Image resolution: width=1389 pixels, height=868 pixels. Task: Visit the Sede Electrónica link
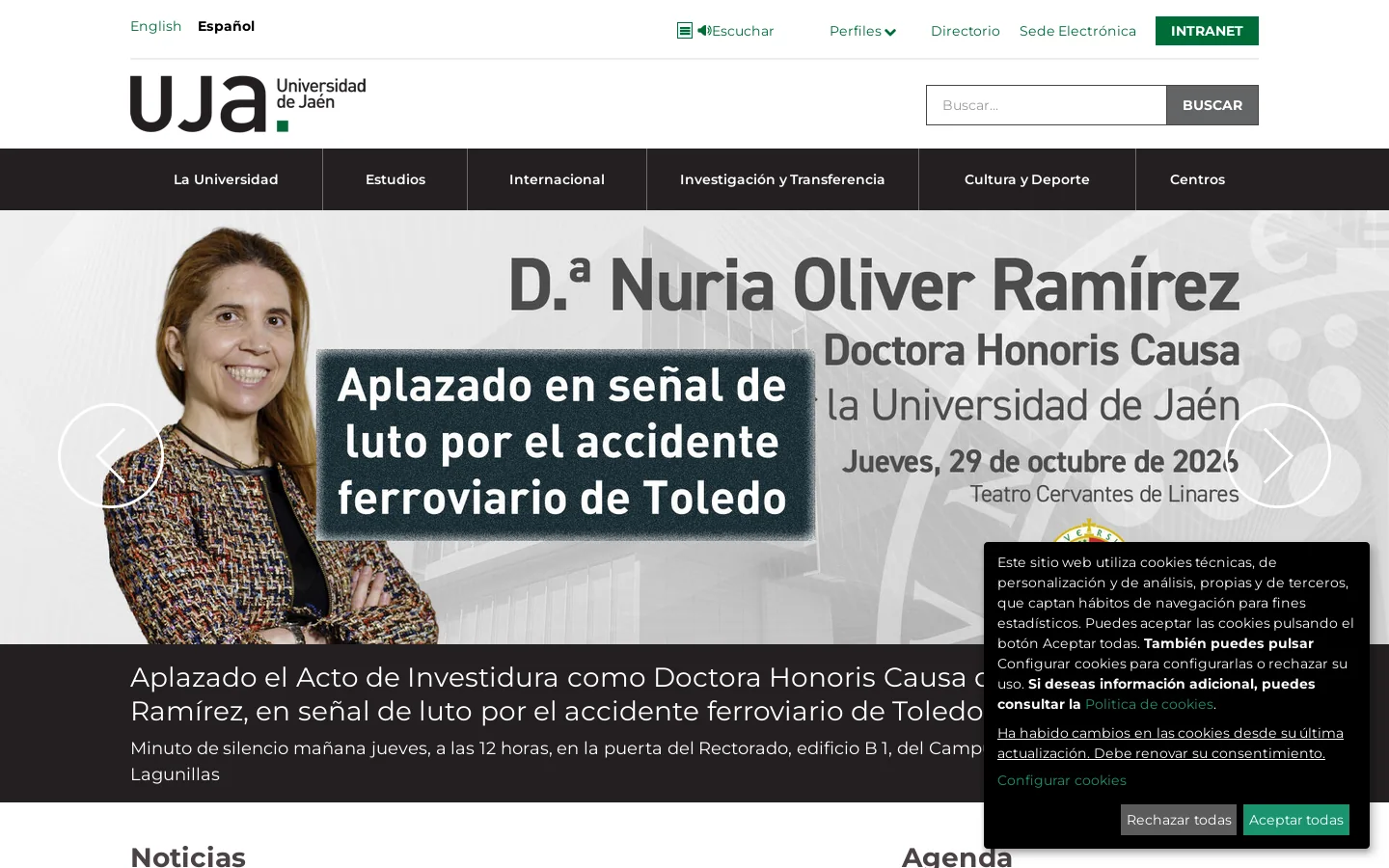tap(1077, 31)
